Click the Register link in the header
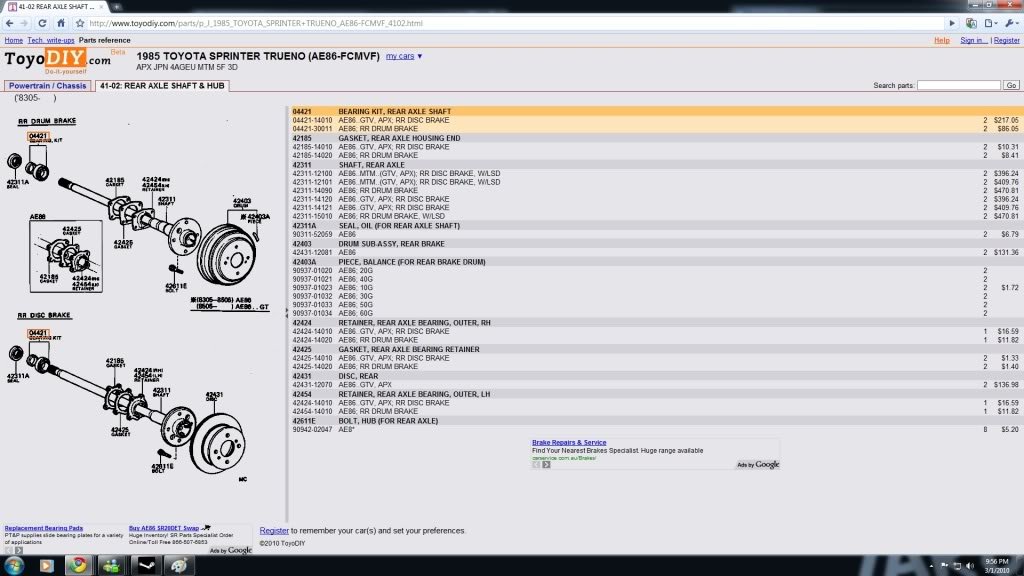This screenshot has height=576, width=1024. (x=1006, y=40)
